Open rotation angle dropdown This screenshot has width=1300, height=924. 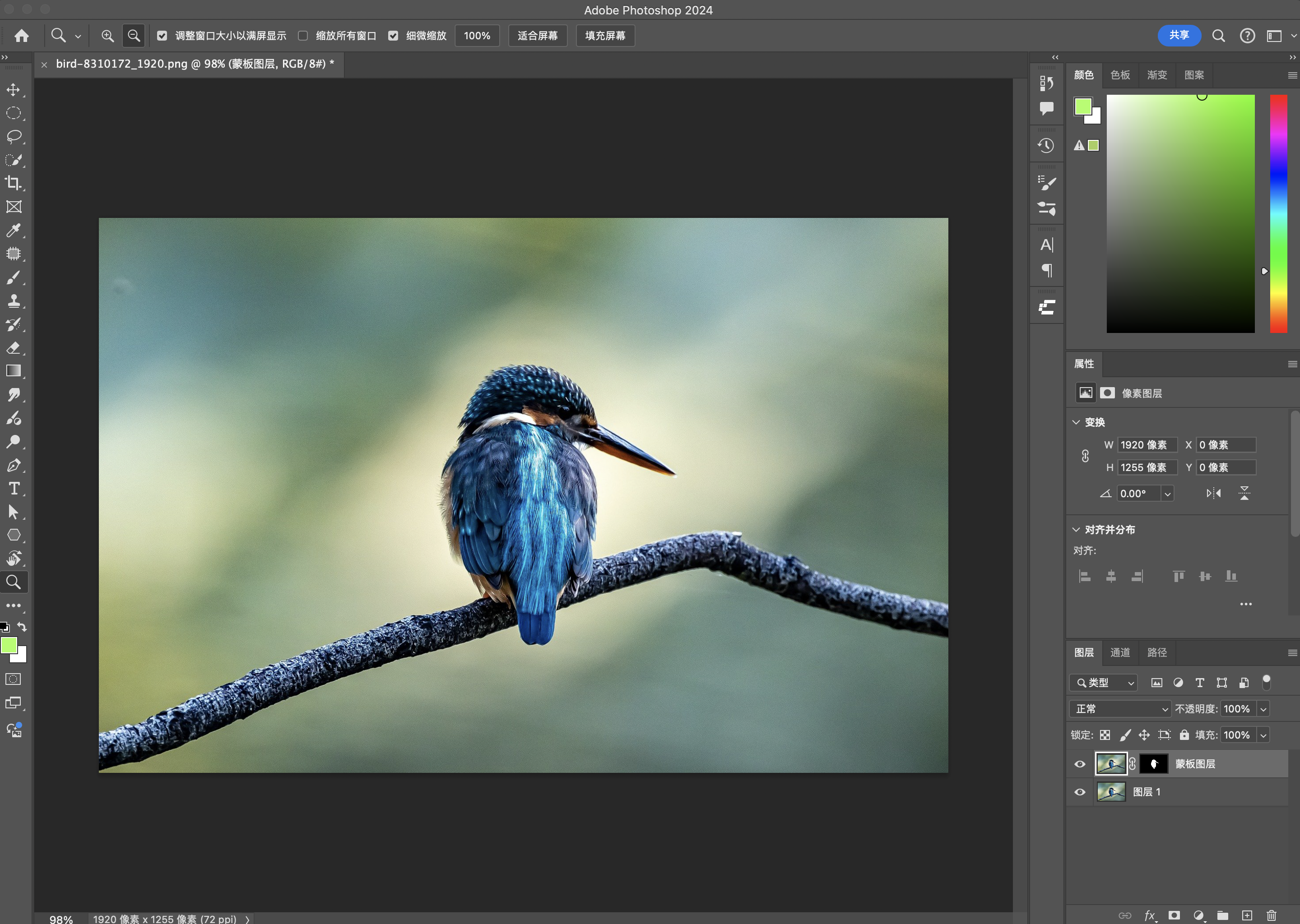pos(1167,493)
